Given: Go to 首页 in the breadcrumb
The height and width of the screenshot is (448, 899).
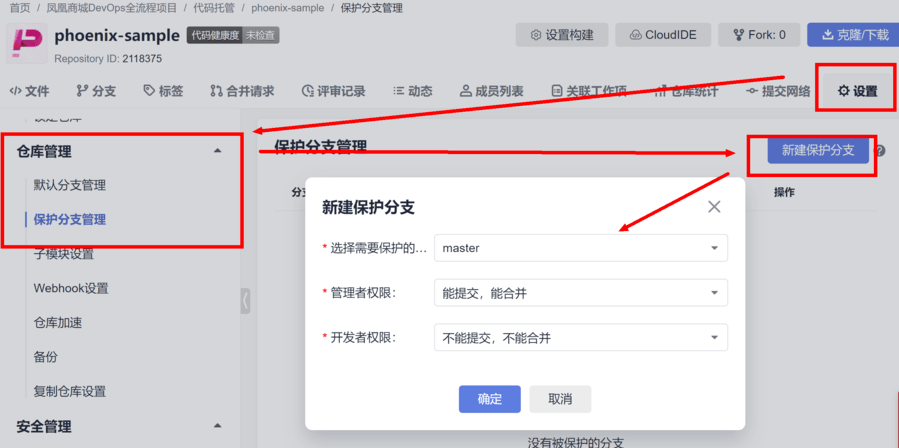Looking at the screenshot, I should tap(19, 8).
